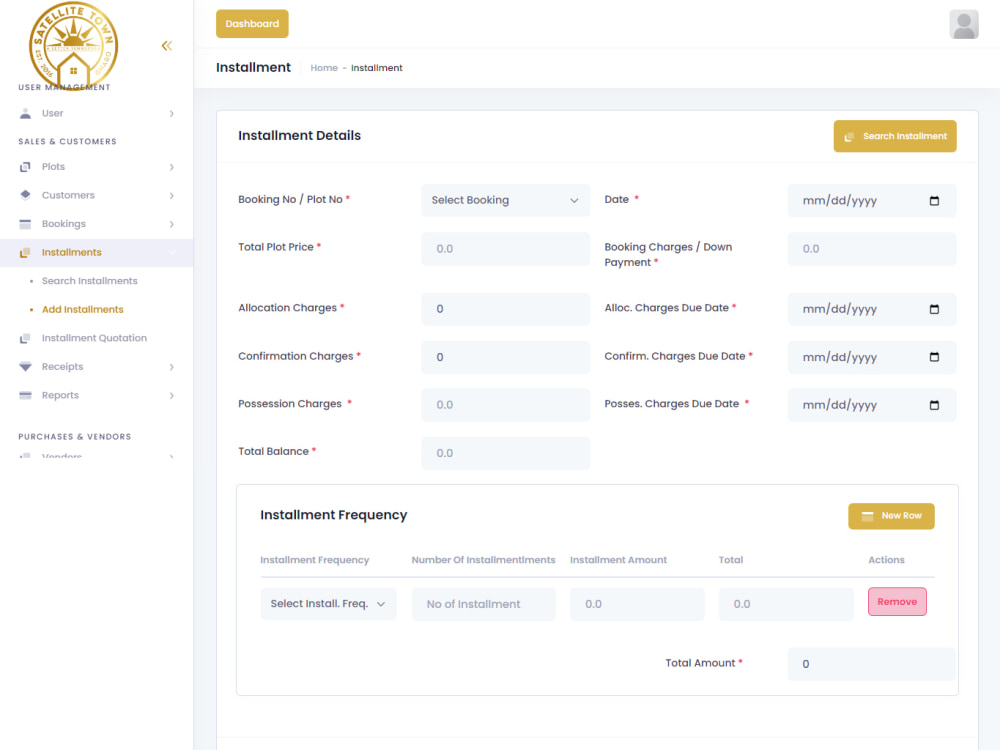
Task: Click the User person icon in sidebar
Action: [x=25, y=114]
